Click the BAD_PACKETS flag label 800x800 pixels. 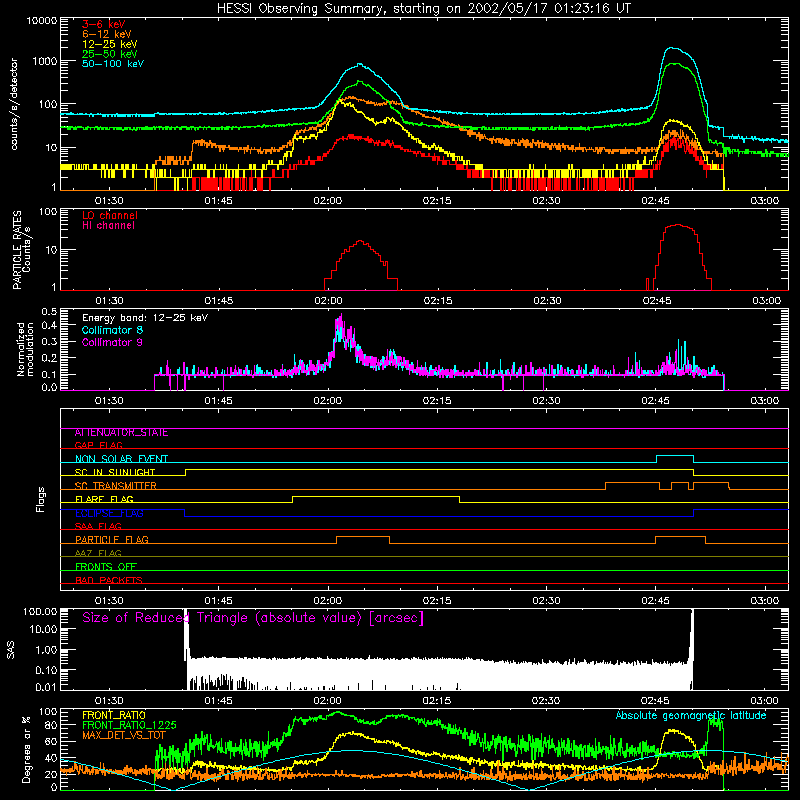click(109, 580)
